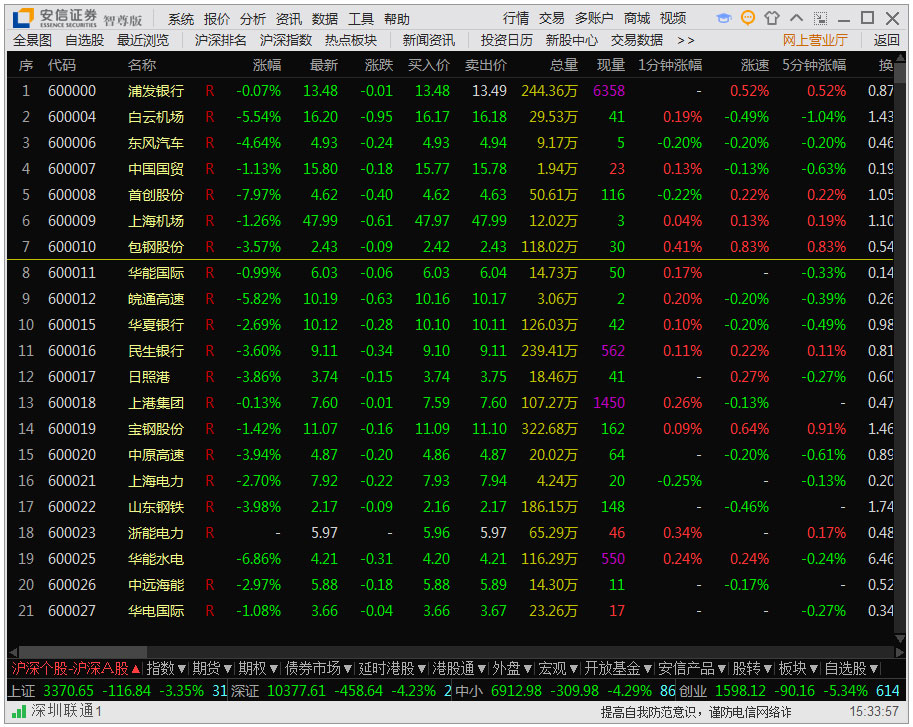Viewport: 913px width, 727px height.
Task: Select the 沪深个股-沪深A股 bottom tab
Action: click(76, 668)
